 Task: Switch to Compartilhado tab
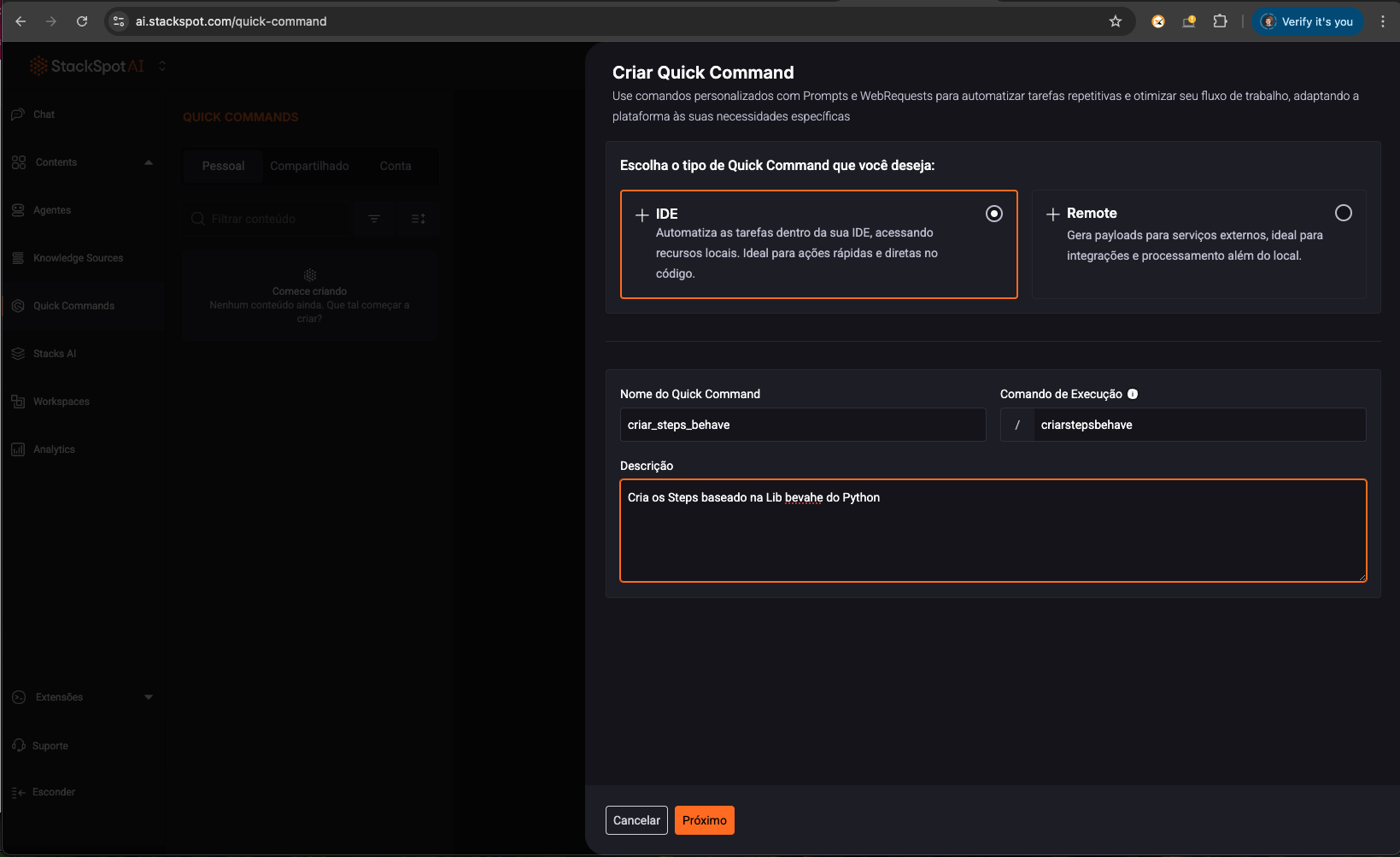pyautogui.click(x=309, y=166)
